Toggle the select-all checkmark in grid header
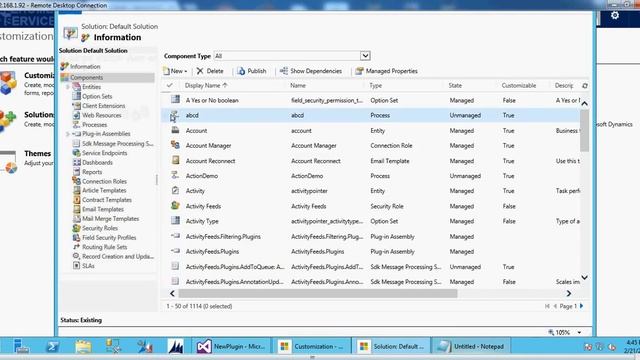Viewport: 640px width, 360px height. click(170, 85)
